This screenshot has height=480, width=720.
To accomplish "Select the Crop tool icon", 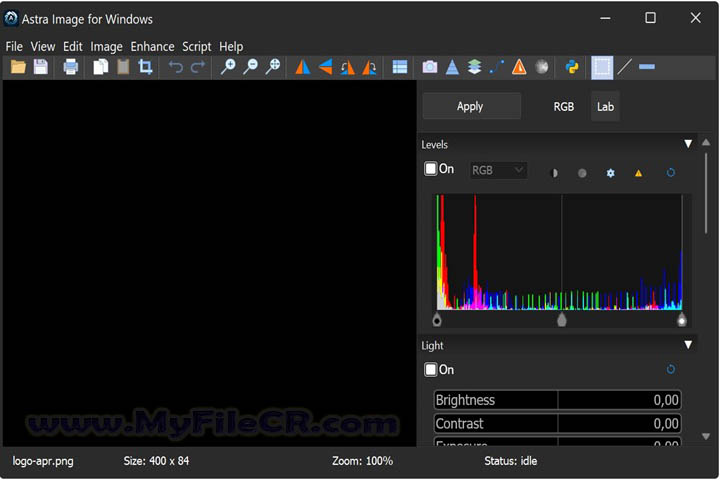I will 146,67.
